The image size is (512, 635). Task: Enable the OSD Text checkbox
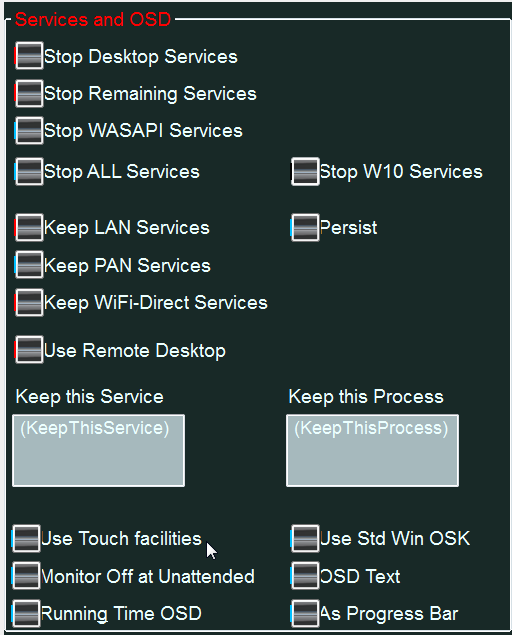pyautogui.click(x=305, y=576)
